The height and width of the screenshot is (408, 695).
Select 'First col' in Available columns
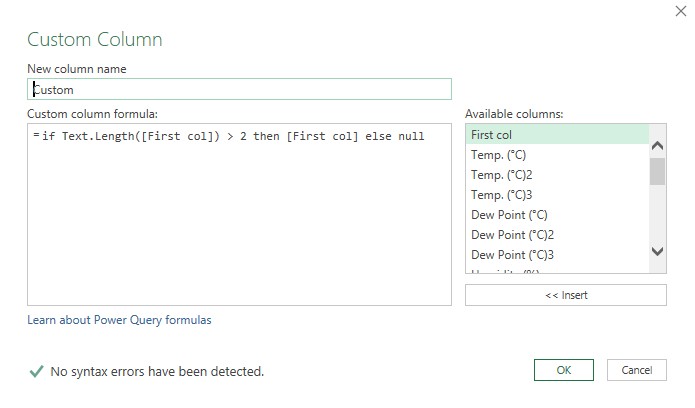click(556, 135)
